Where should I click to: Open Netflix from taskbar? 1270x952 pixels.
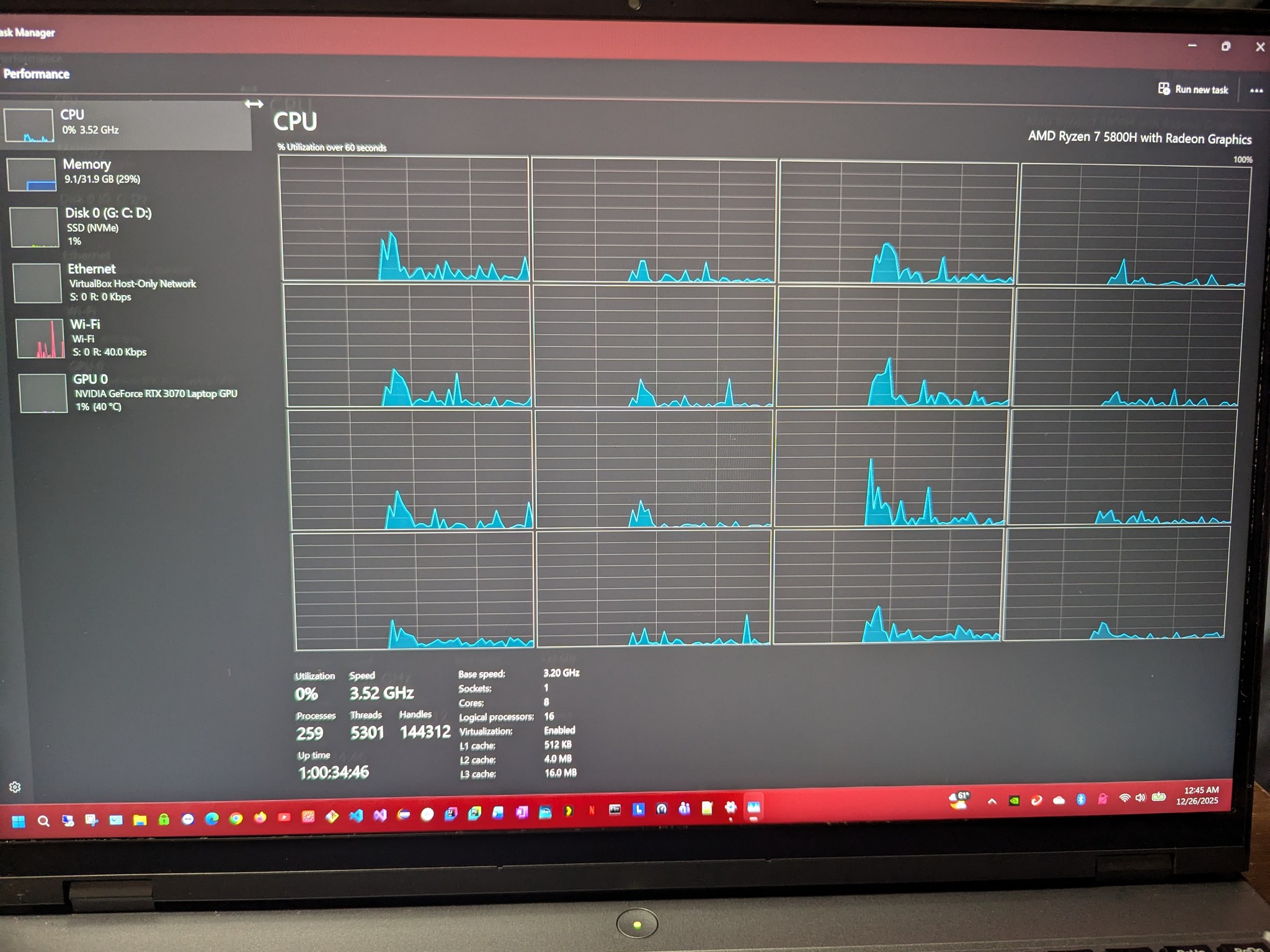(x=592, y=810)
